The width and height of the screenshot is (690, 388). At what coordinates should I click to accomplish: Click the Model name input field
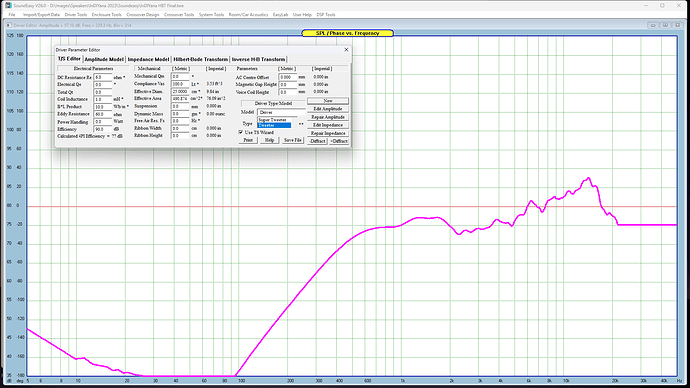pos(281,112)
